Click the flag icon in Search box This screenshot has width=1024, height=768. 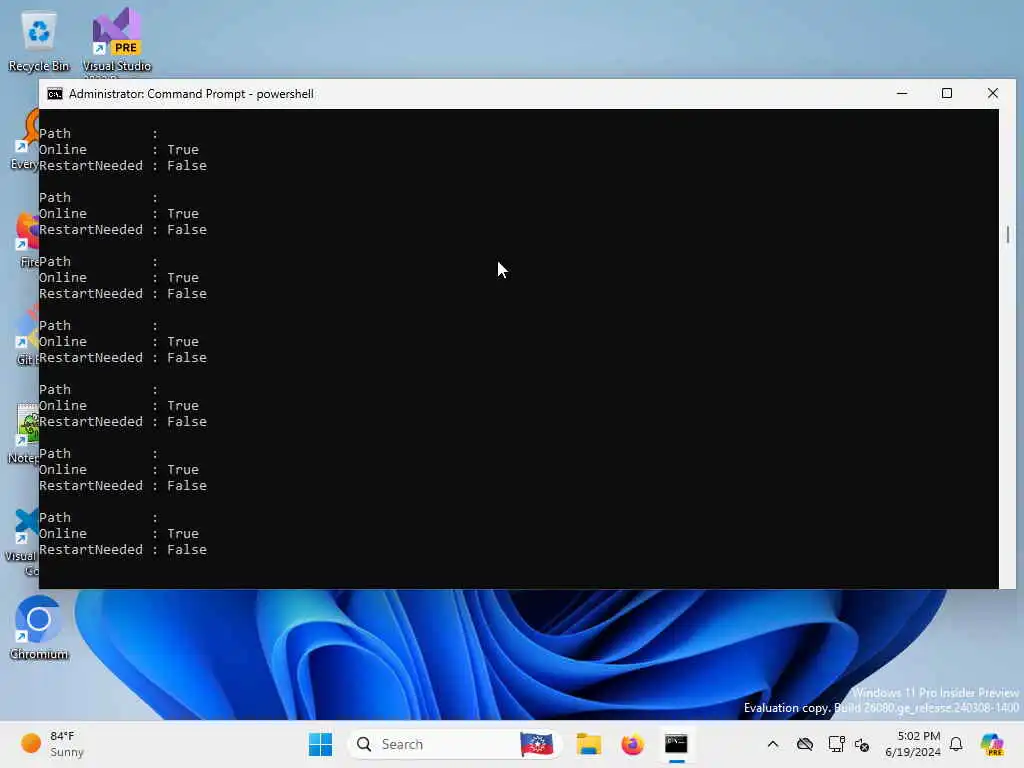click(x=536, y=744)
